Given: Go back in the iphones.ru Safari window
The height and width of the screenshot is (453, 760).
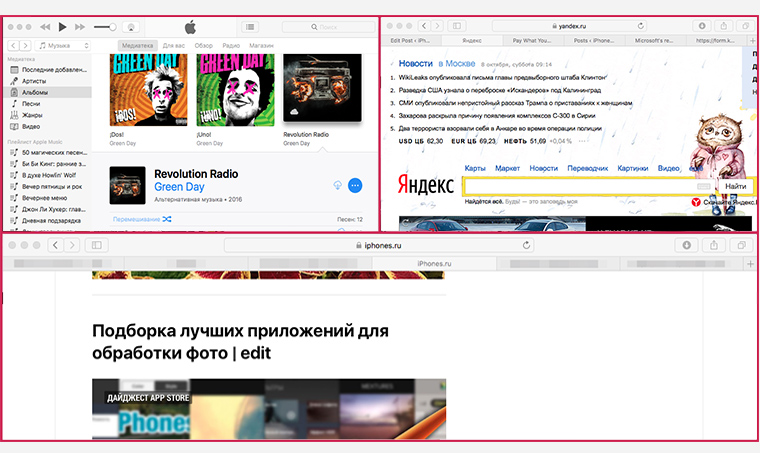Looking at the screenshot, I should 55,245.
